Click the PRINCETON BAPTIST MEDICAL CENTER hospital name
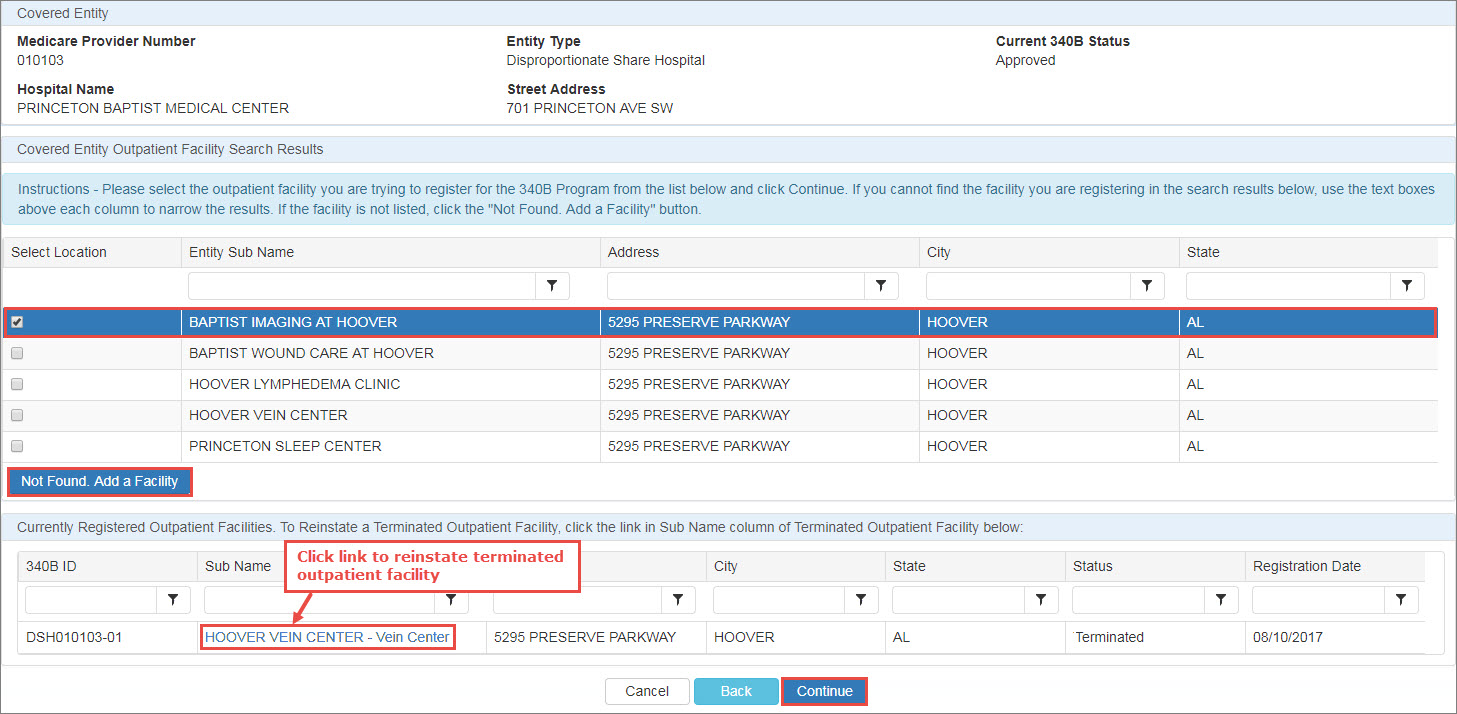Image resolution: width=1457 pixels, height=714 pixels. click(153, 108)
